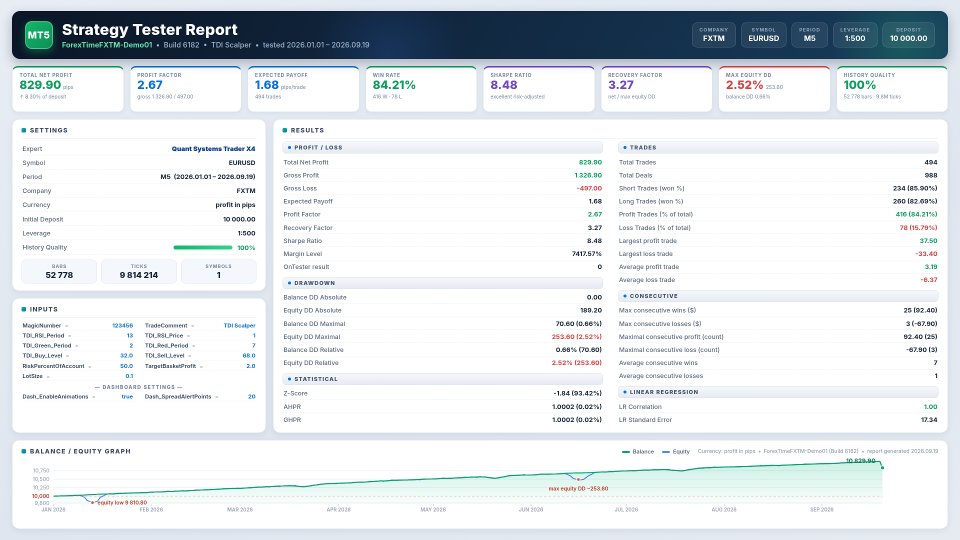Click the Long Trades value 260 (82.69%)
Screen dimensions: 960x540
click(x=915, y=201)
